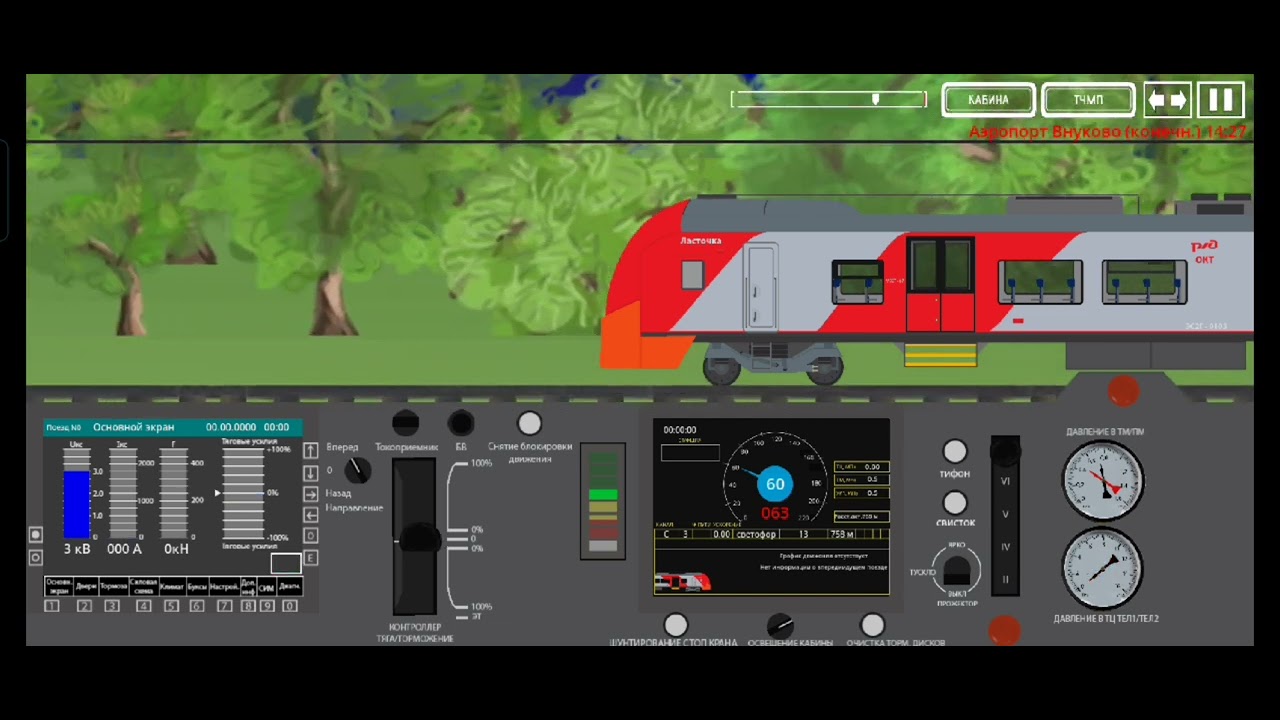Sound the ТИФОН horn button

955,452
